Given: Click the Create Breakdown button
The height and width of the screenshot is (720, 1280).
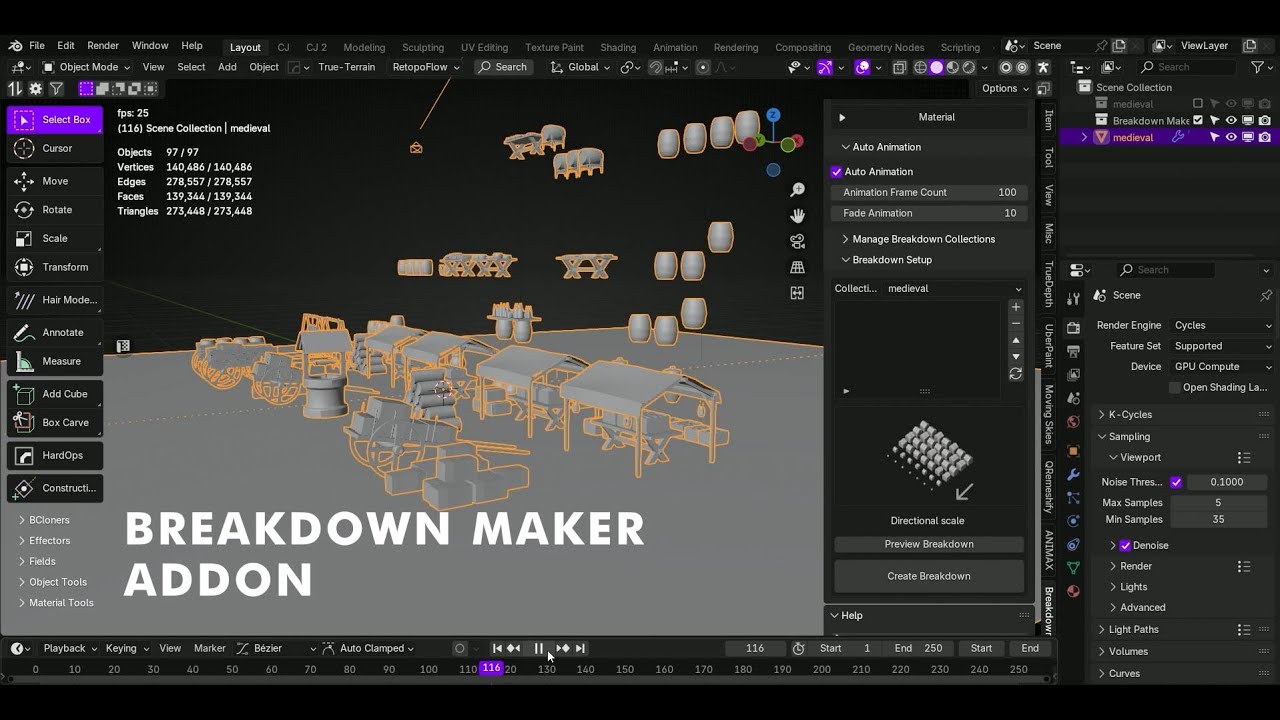Looking at the screenshot, I should [x=929, y=576].
